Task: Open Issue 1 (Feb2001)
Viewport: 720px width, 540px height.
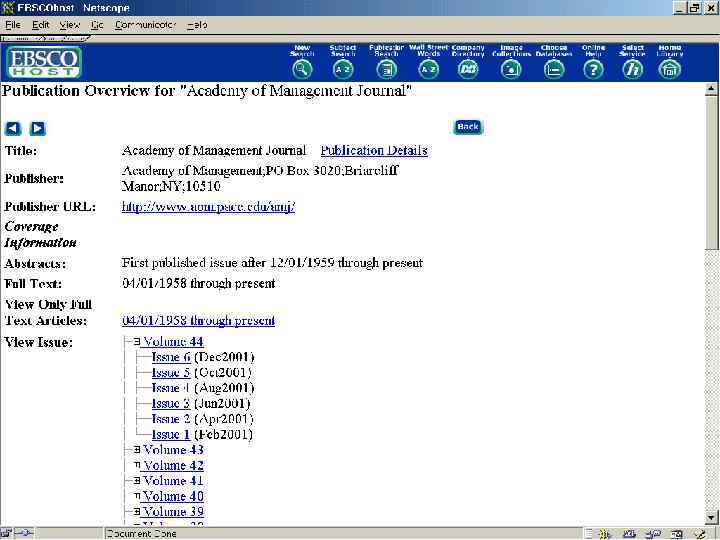Action: point(171,434)
